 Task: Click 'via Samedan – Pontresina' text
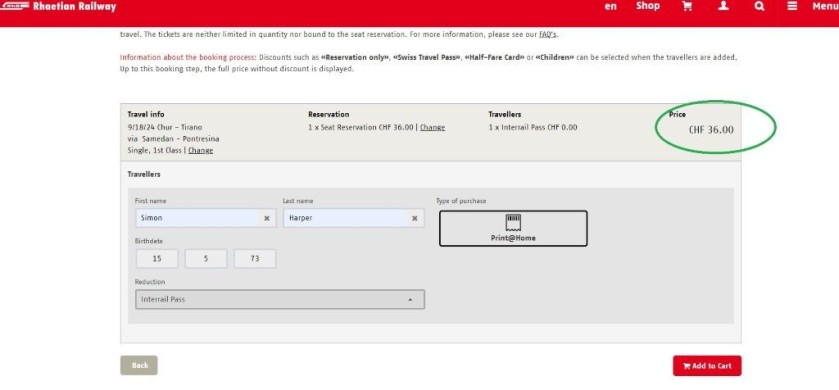pos(173,139)
